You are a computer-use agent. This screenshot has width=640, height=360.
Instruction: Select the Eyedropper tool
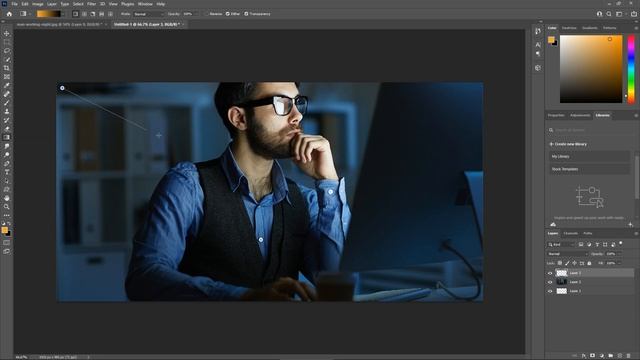(7, 85)
